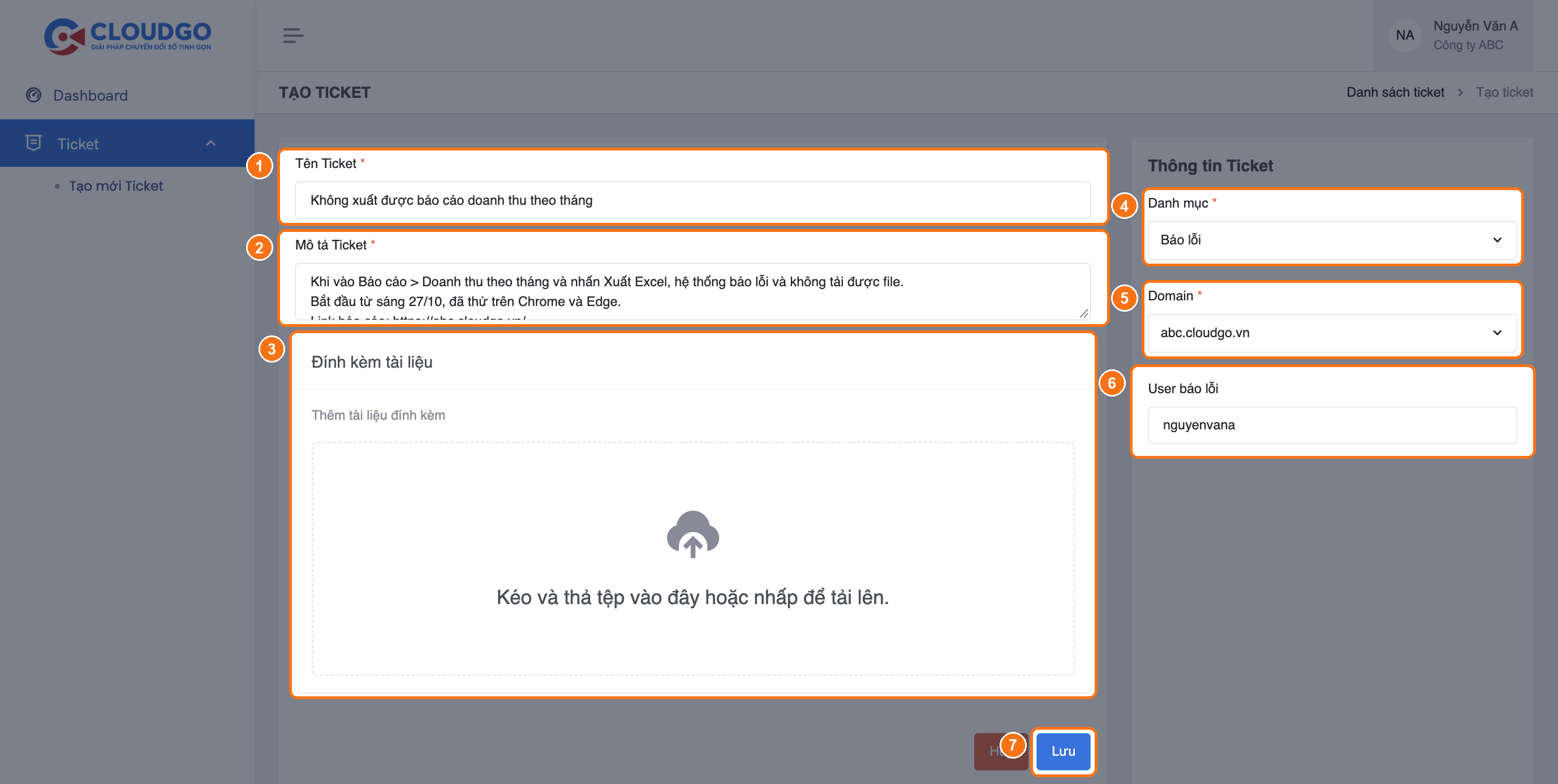Screen dimensions: 1558x784
Task: Click the cloud upload icon
Action: 692,534
